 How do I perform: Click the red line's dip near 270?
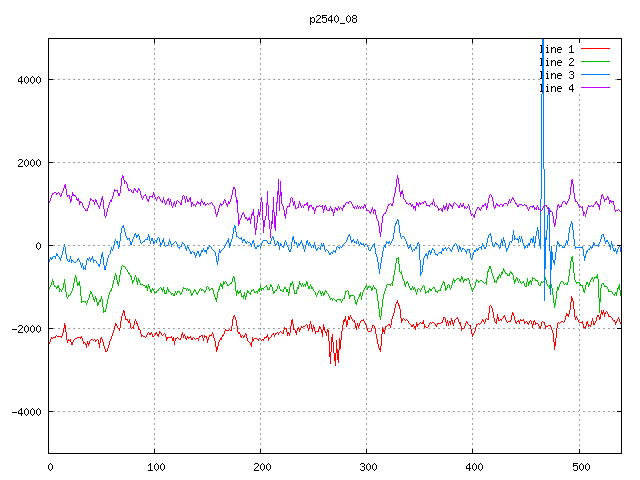pyautogui.click(x=334, y=363)
